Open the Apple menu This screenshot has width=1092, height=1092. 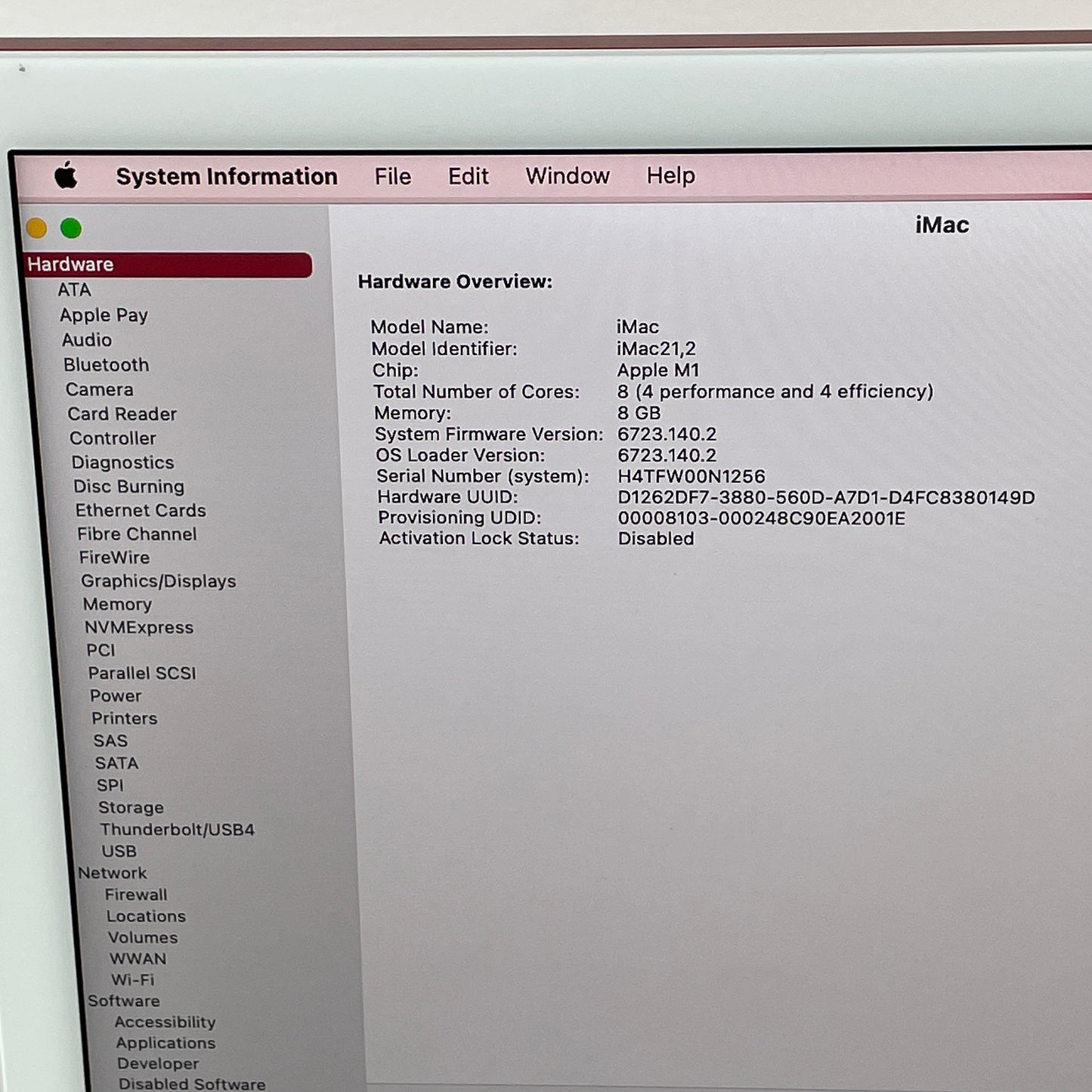(x=65, y=175)
